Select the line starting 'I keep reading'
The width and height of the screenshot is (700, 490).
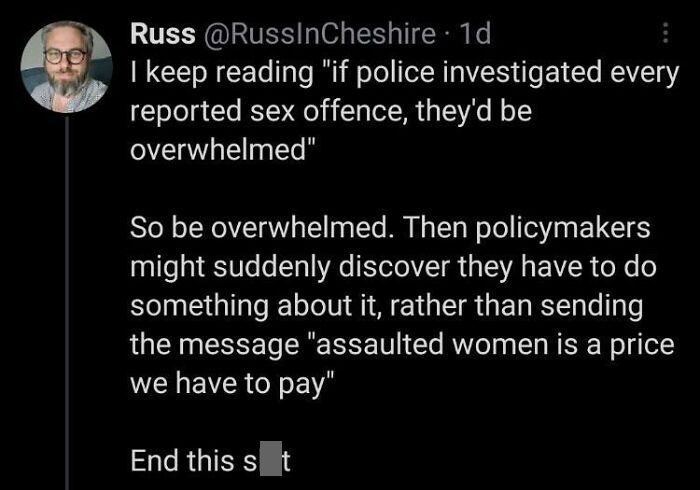(x=404, y=73)
